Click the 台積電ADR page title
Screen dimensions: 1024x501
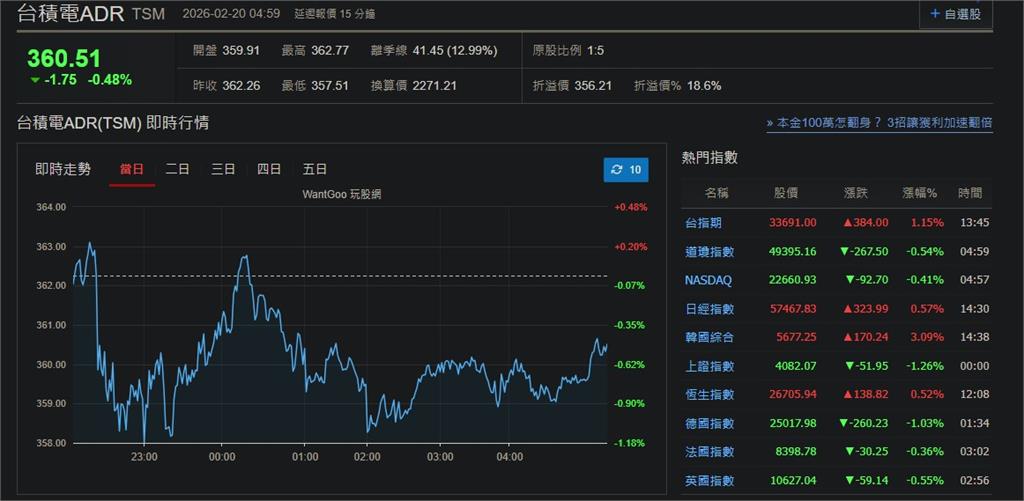(x=71, y=13)
